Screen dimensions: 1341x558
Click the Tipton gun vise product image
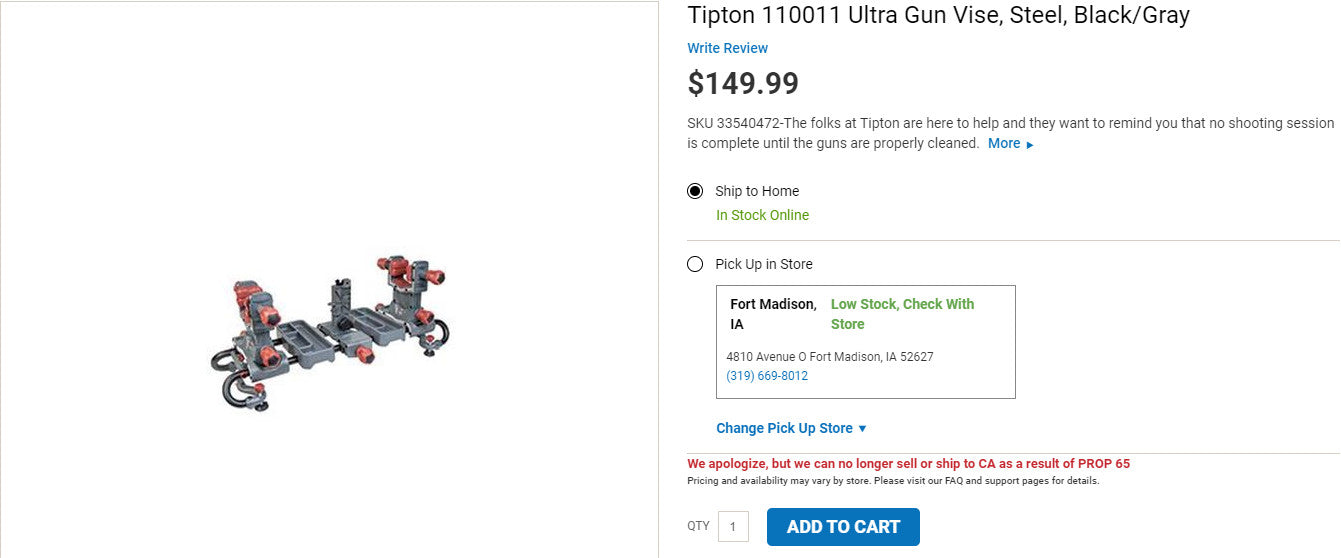click(x=330, y=332)
